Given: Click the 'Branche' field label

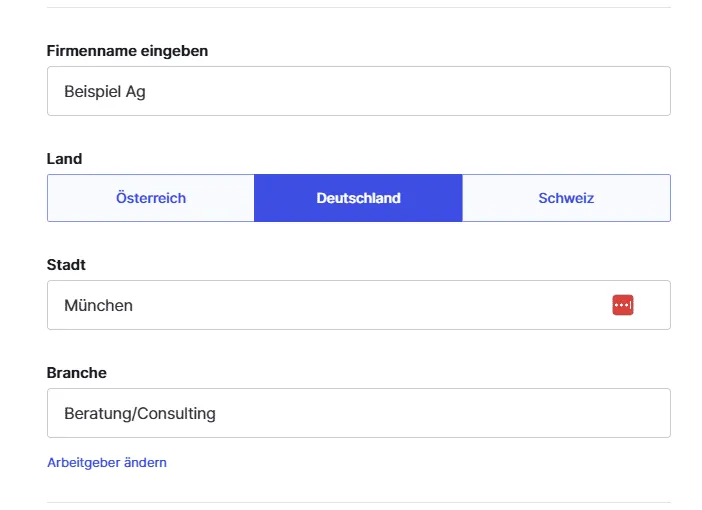Looking at the screenshot, I should pyautogui.click(x=76, y=373).
